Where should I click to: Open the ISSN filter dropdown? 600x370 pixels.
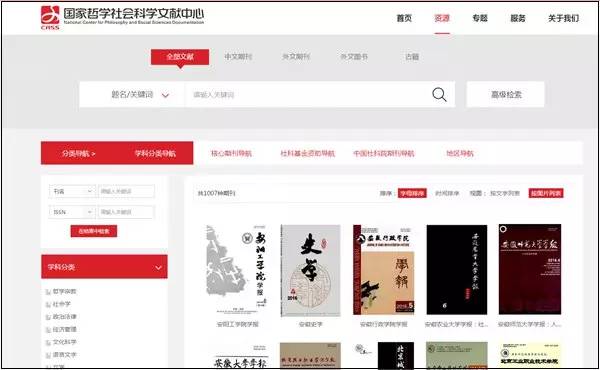(x=72, y=212)
